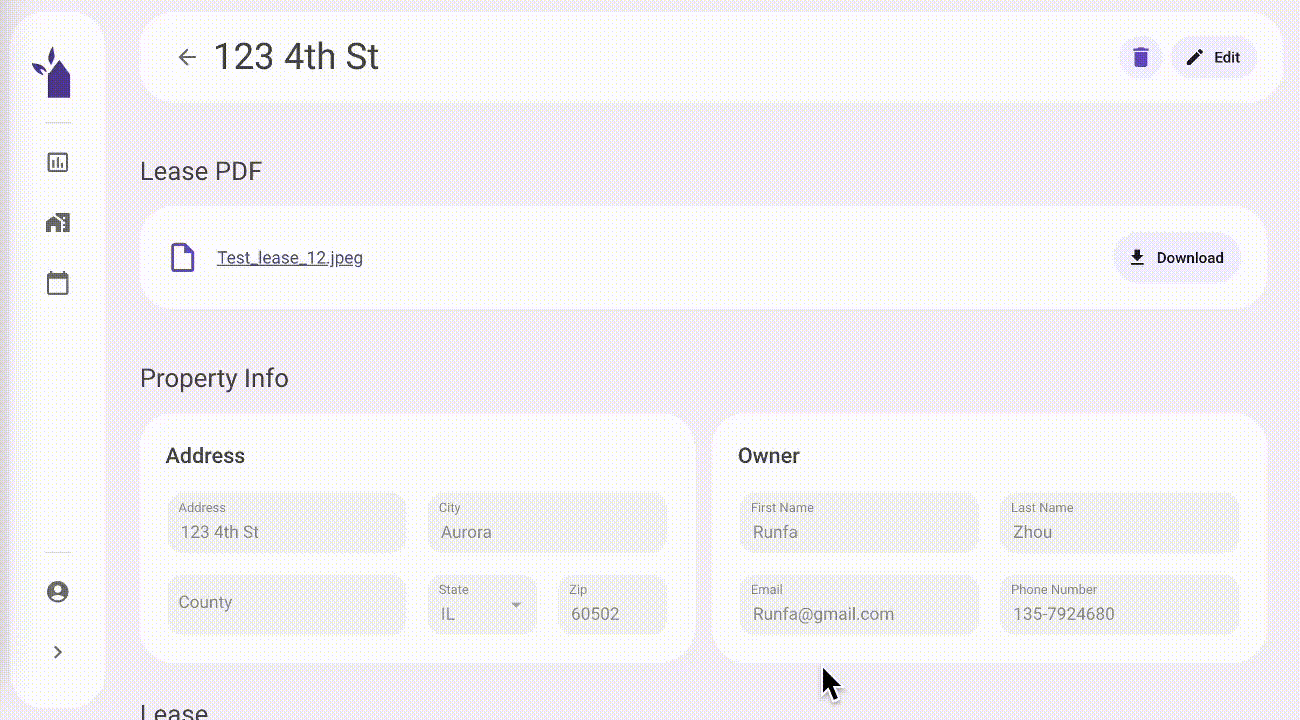Click the owner Email field
This screenshot has height=720, width=1300.
click(x=859, y=604)
